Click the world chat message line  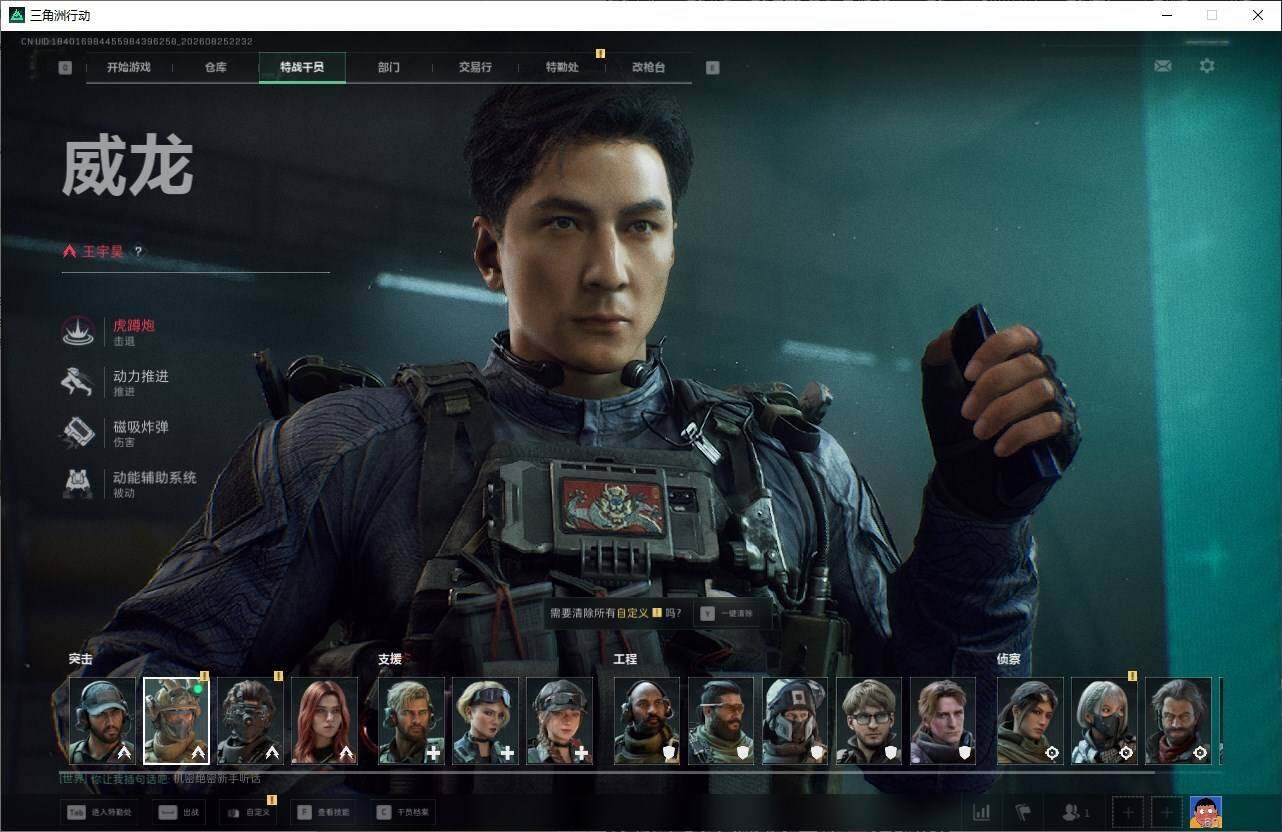pyautogui.click(x=161, y=779)
